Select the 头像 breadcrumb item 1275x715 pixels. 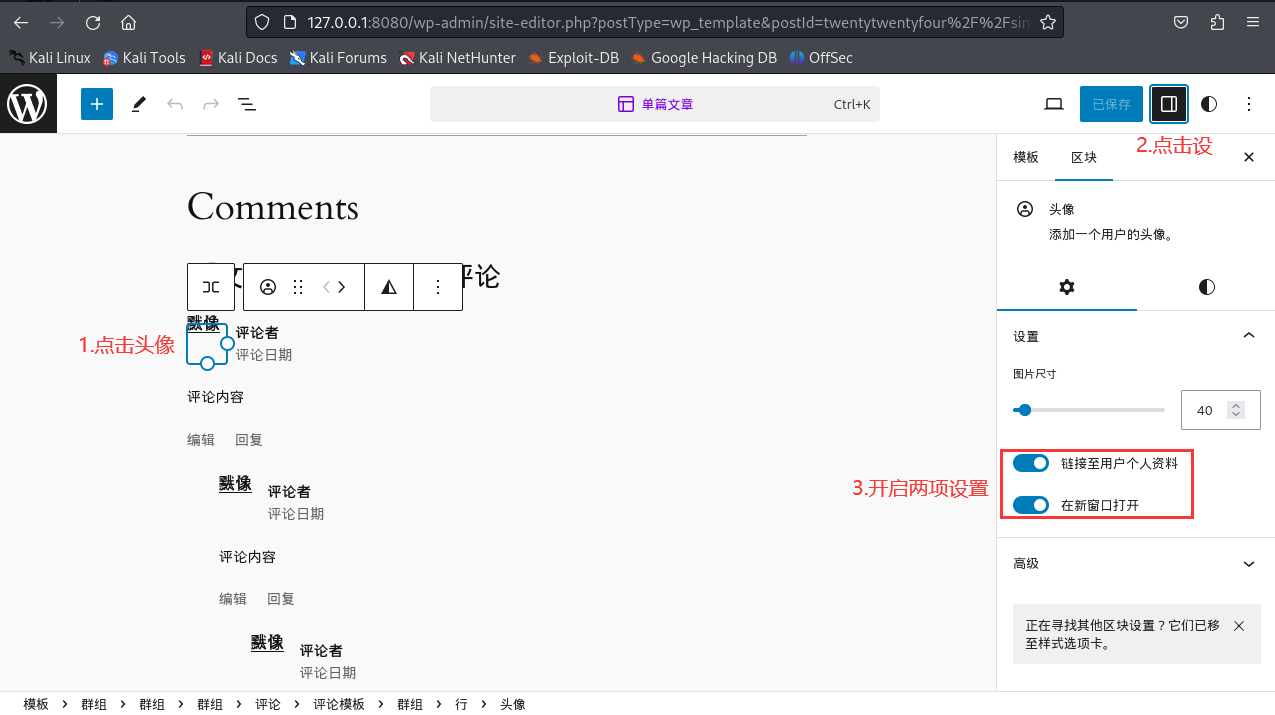pos(512,704)
